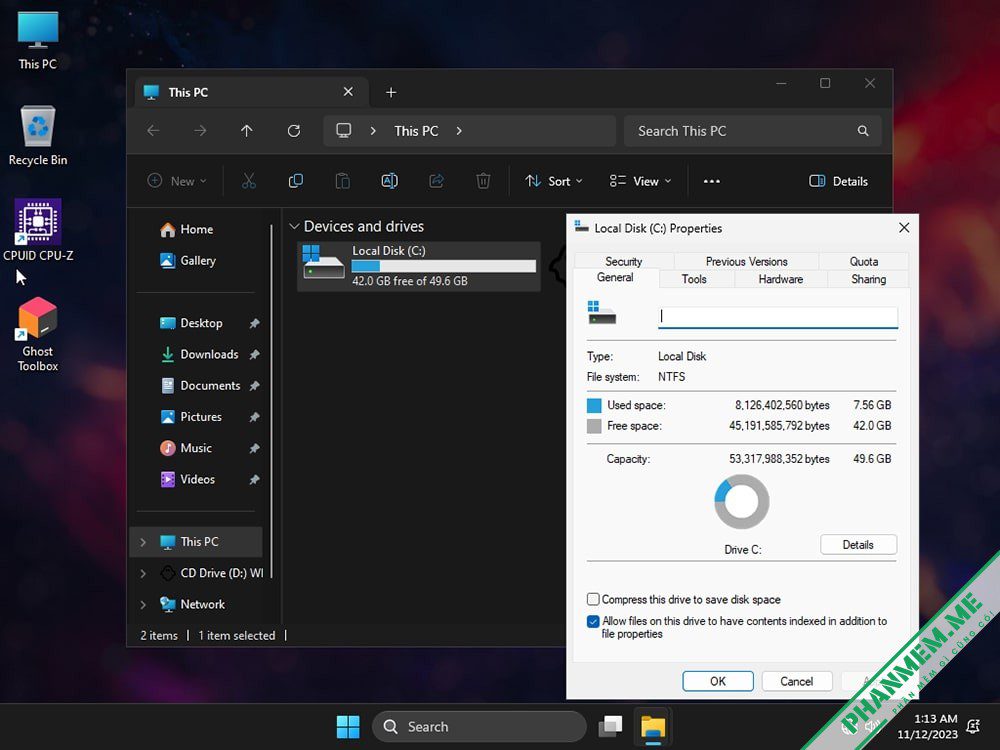
Task: Open the Recycle Bin desktop icon
Action: tap(38, 135)
